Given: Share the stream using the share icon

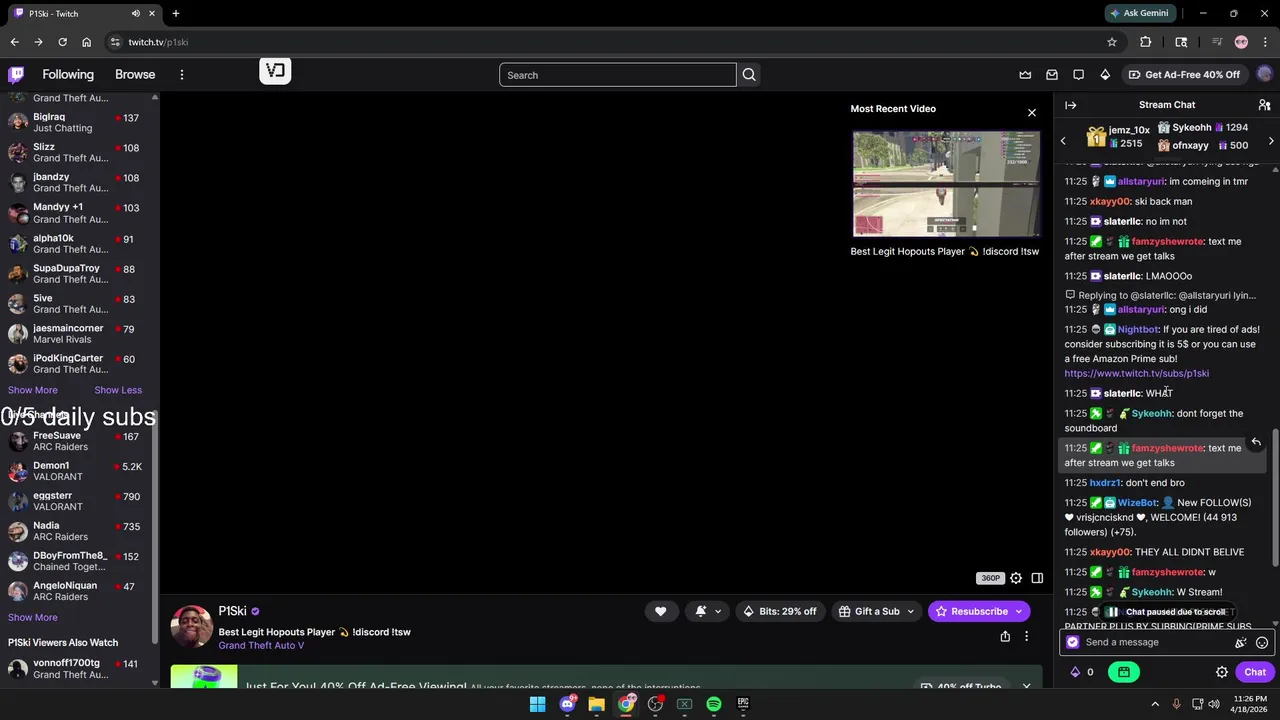Looking at the screenshot, I should point(1005,636).
